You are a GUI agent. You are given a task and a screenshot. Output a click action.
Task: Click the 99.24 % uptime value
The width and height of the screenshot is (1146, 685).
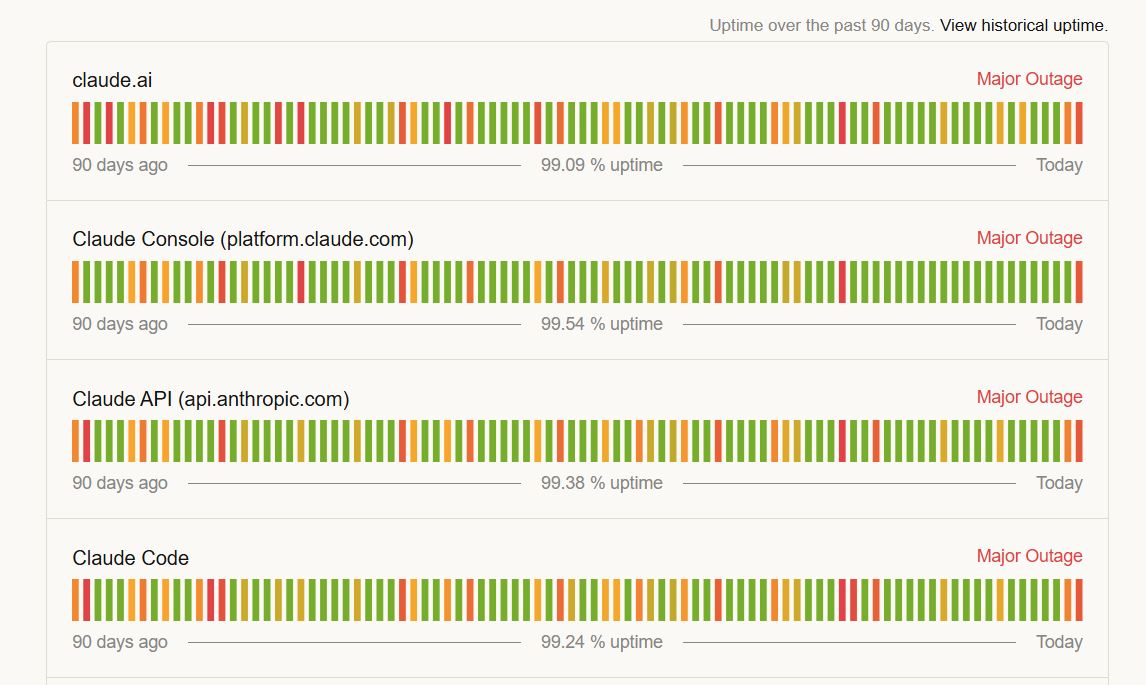click(602, 642)
